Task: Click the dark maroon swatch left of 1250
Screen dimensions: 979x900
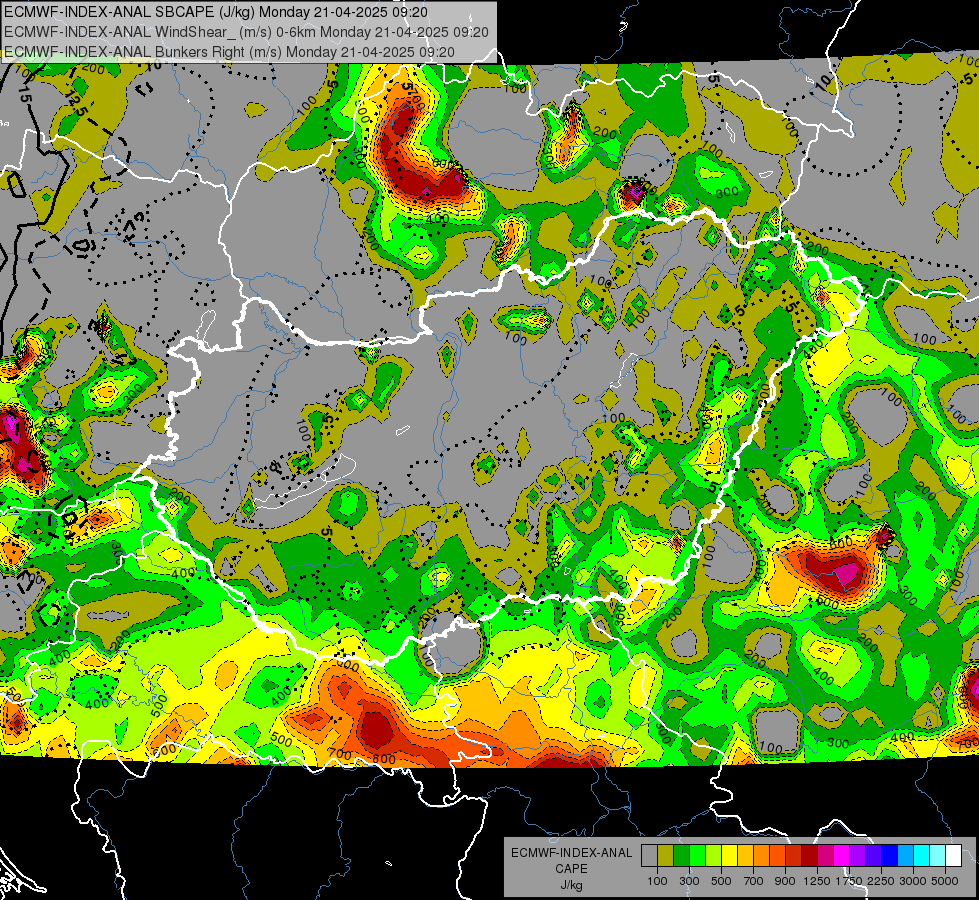Action: pyautogui.click(x=810, y=856)
